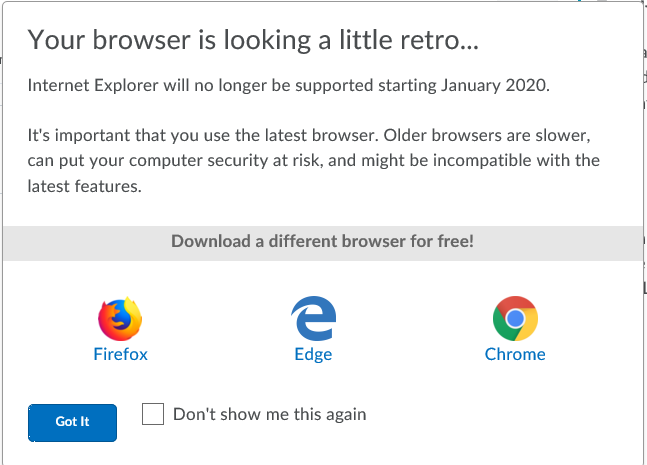Click the "latest features." text line
Screen dimensions: 647x465
click(84, 185)
